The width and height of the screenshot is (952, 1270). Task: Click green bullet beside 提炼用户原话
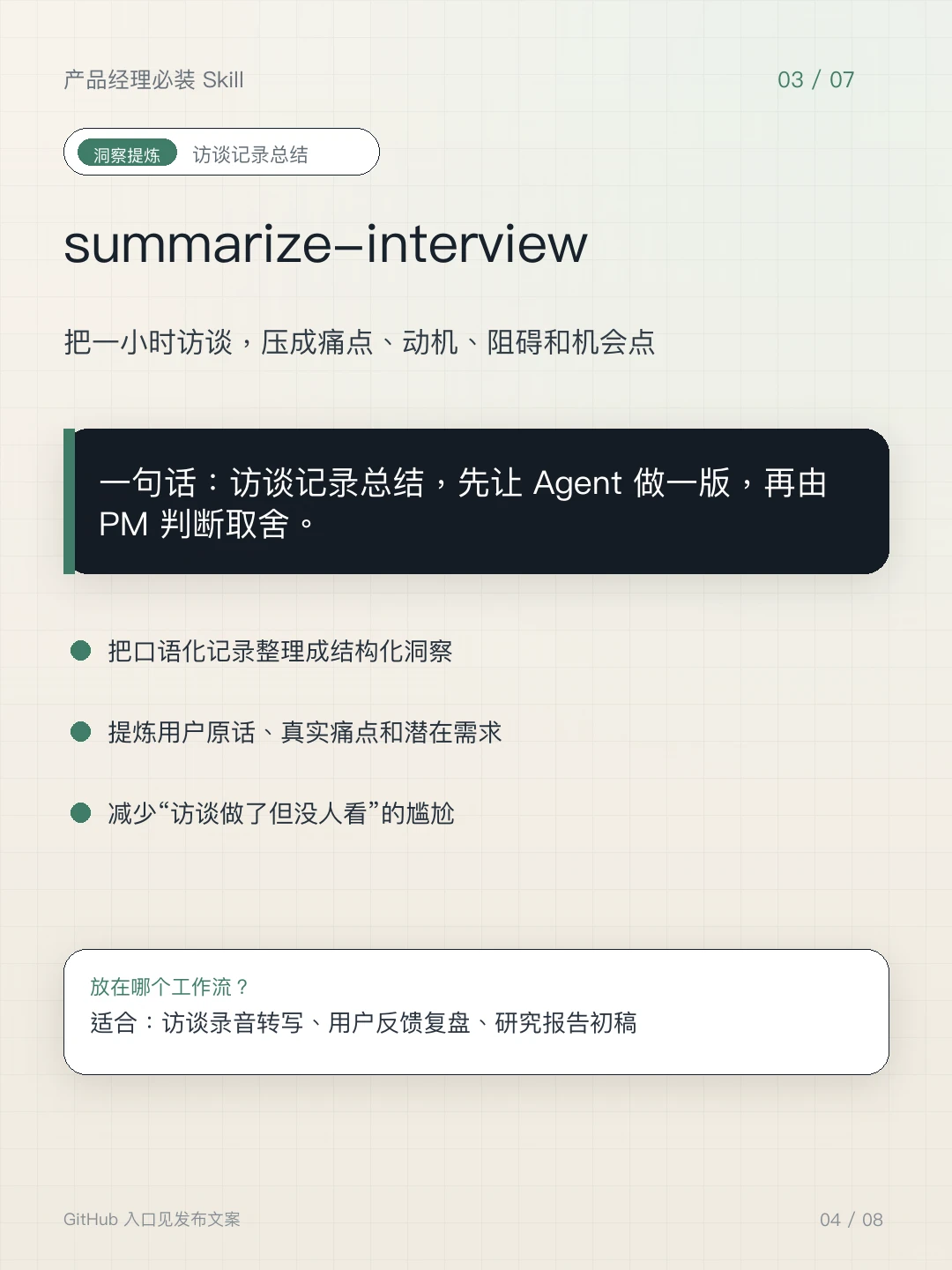tap(81, 732)
